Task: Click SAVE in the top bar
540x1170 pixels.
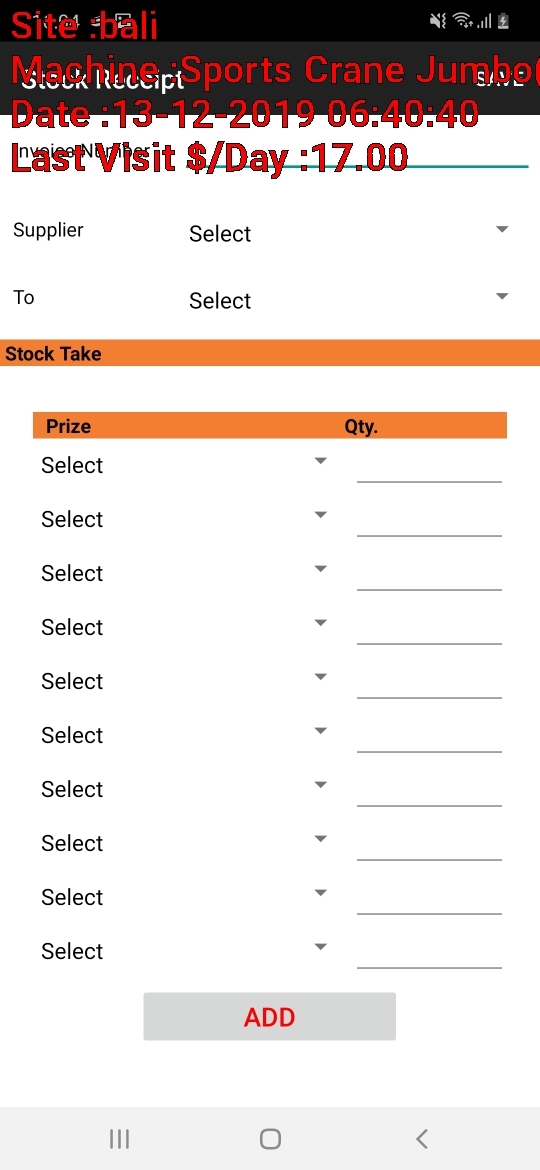Action: coord(500,80)
